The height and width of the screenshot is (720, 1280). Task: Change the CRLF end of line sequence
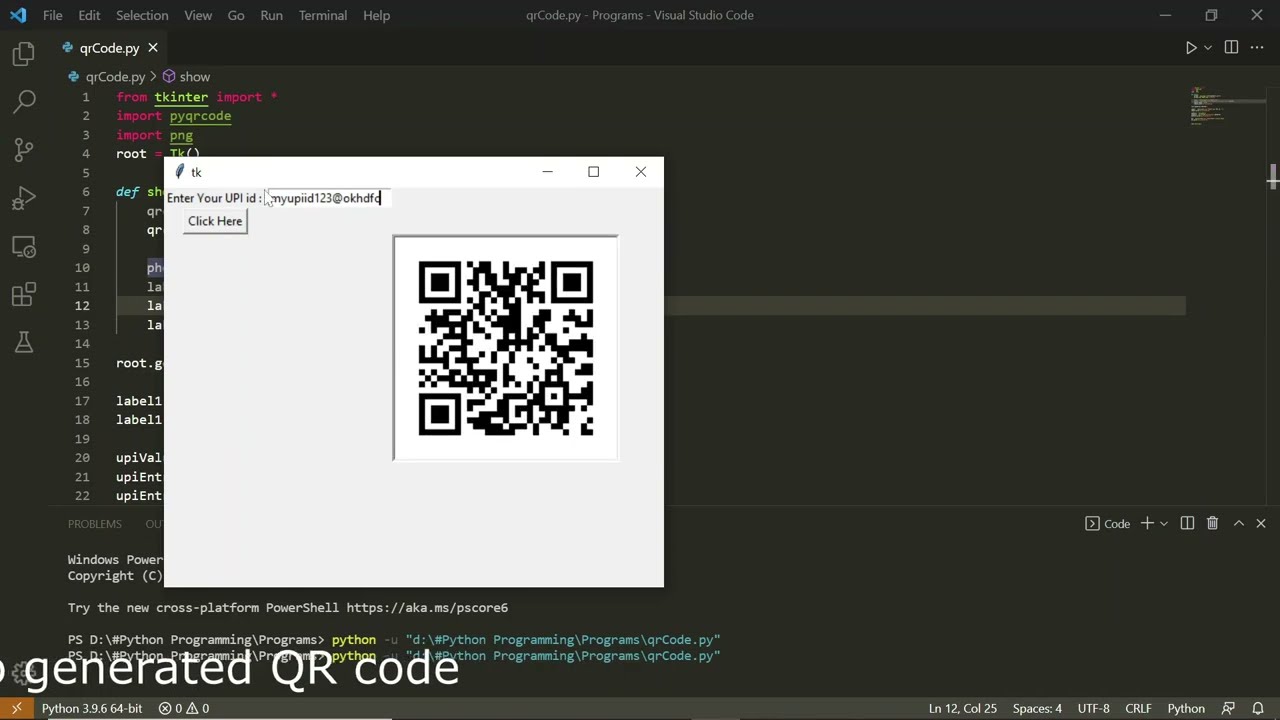[1138, 708]
